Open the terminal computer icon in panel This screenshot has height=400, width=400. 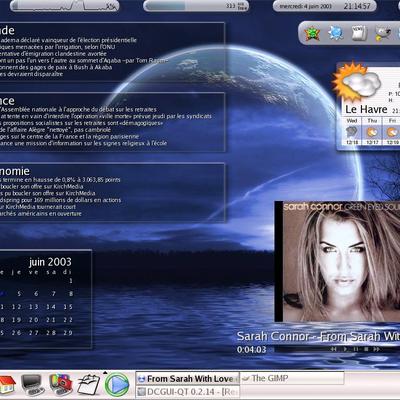(x=32, y=385)
